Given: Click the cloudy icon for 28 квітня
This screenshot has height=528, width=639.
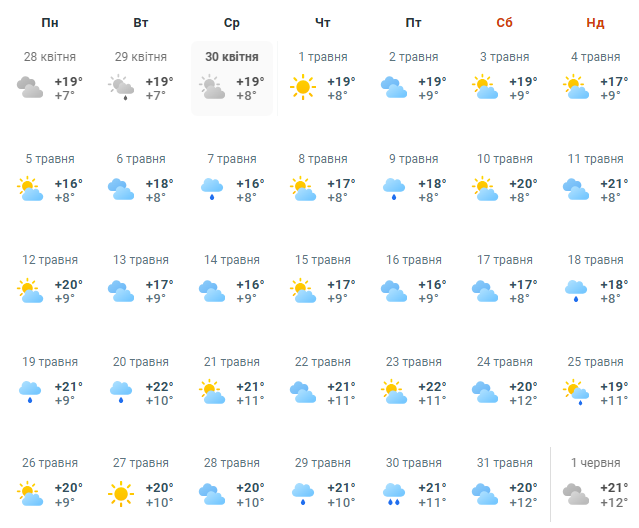Looking at the screenshot, I should point(30,88).
